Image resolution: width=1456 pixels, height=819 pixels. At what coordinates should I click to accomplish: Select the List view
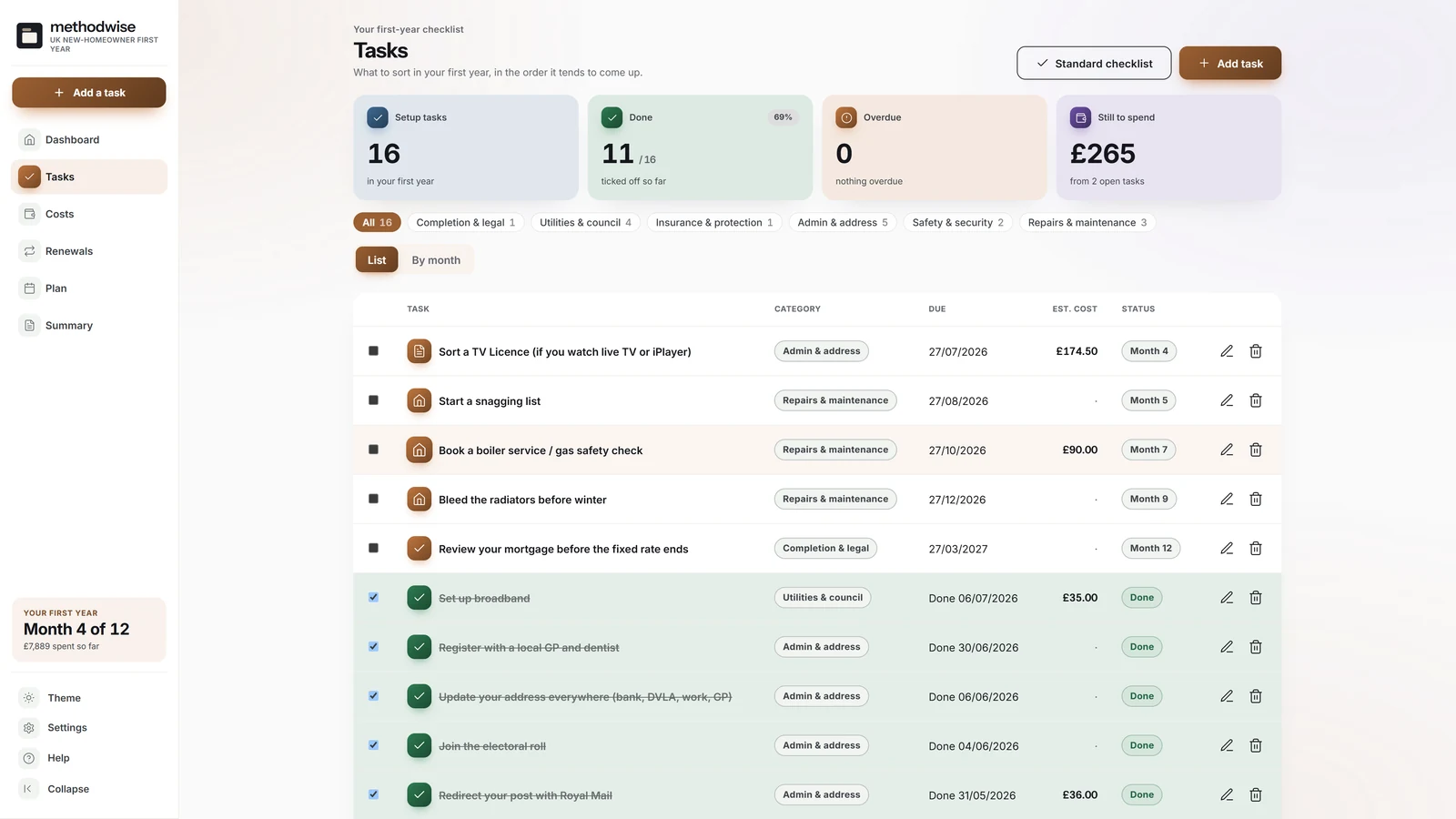(377, 260)
